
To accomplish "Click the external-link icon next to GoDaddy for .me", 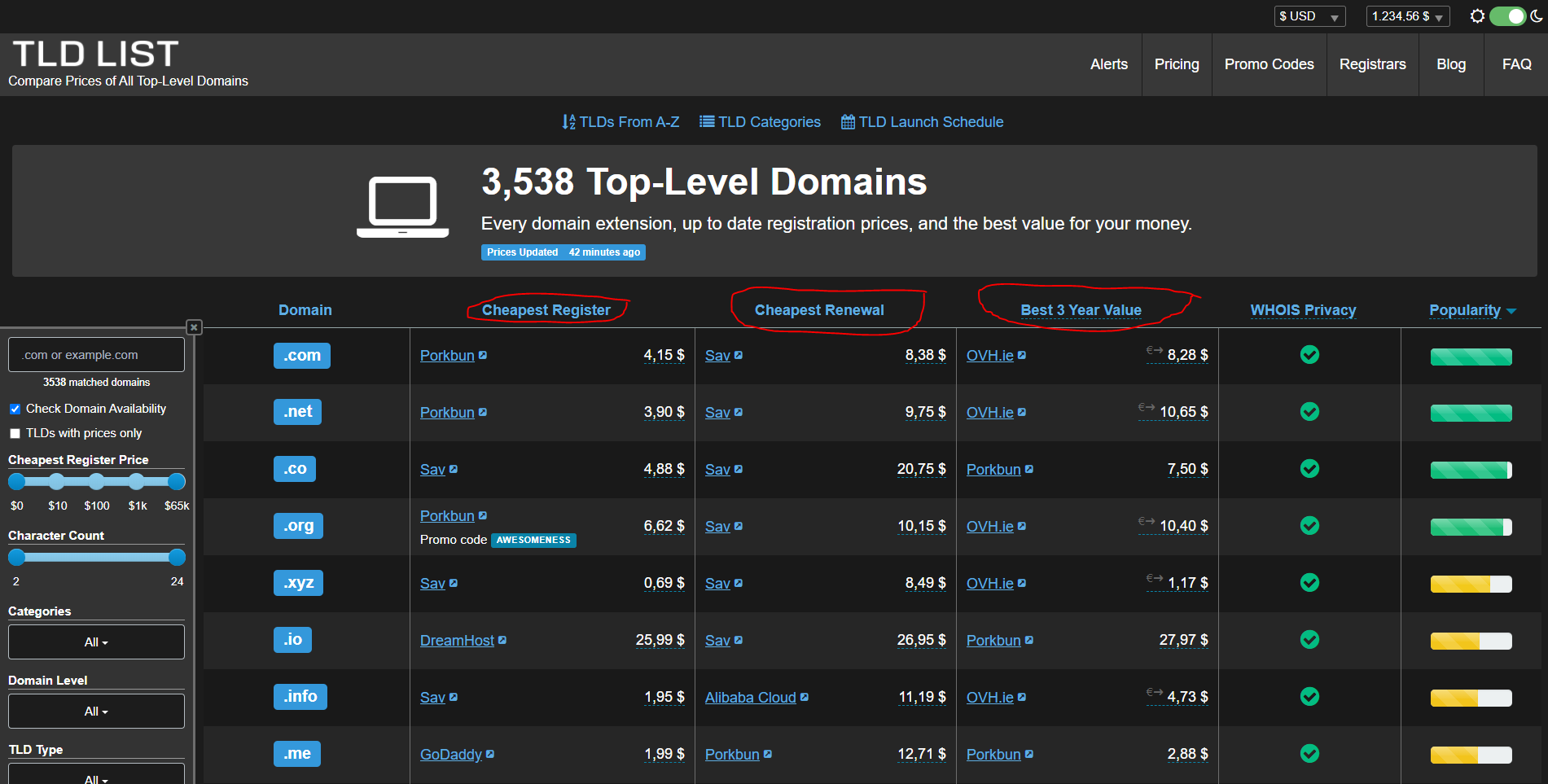I will point(490,754).
